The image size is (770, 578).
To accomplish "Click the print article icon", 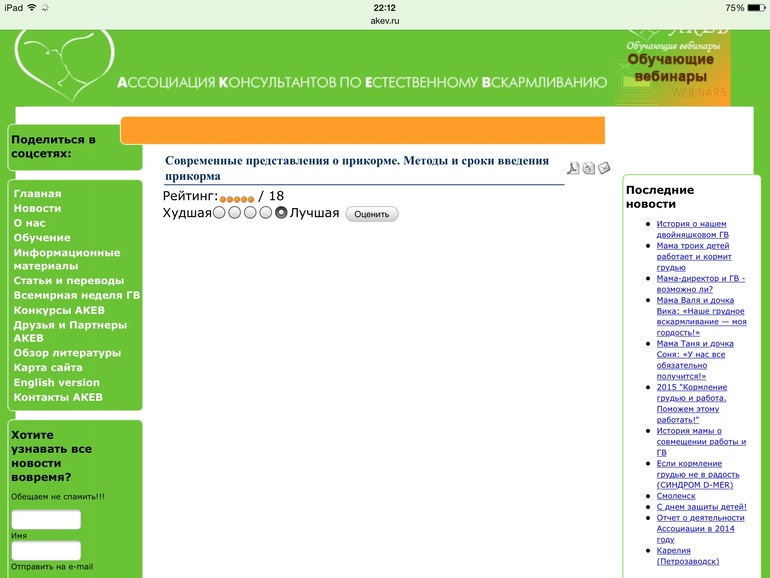I will pos(588,168).
